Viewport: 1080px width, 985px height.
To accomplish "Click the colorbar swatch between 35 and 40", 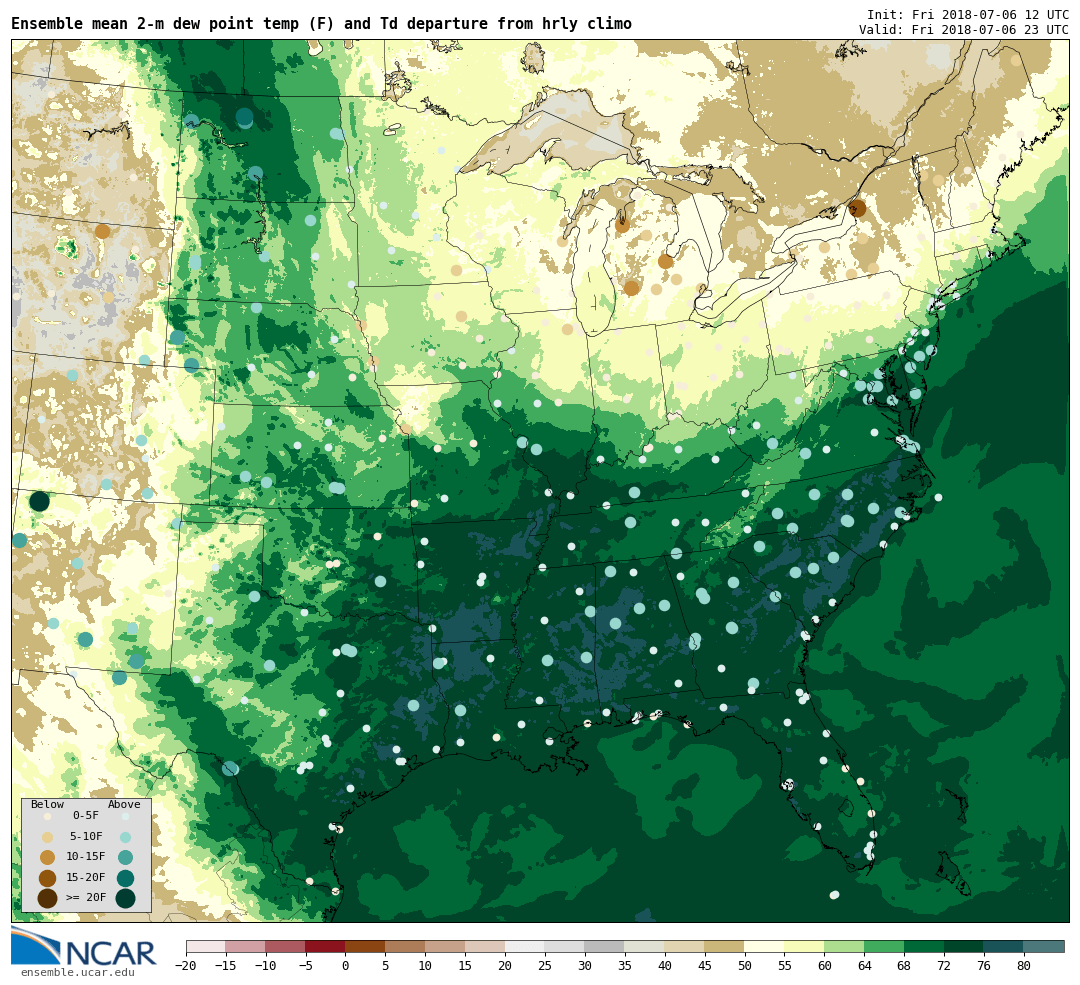I will click(x=645, y=946).
